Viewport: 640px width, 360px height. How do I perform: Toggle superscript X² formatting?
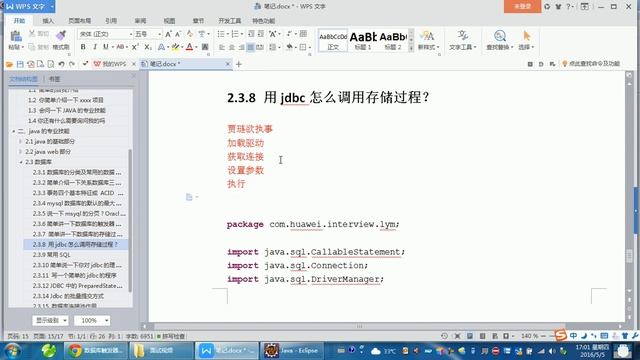(x=135, y=47)
